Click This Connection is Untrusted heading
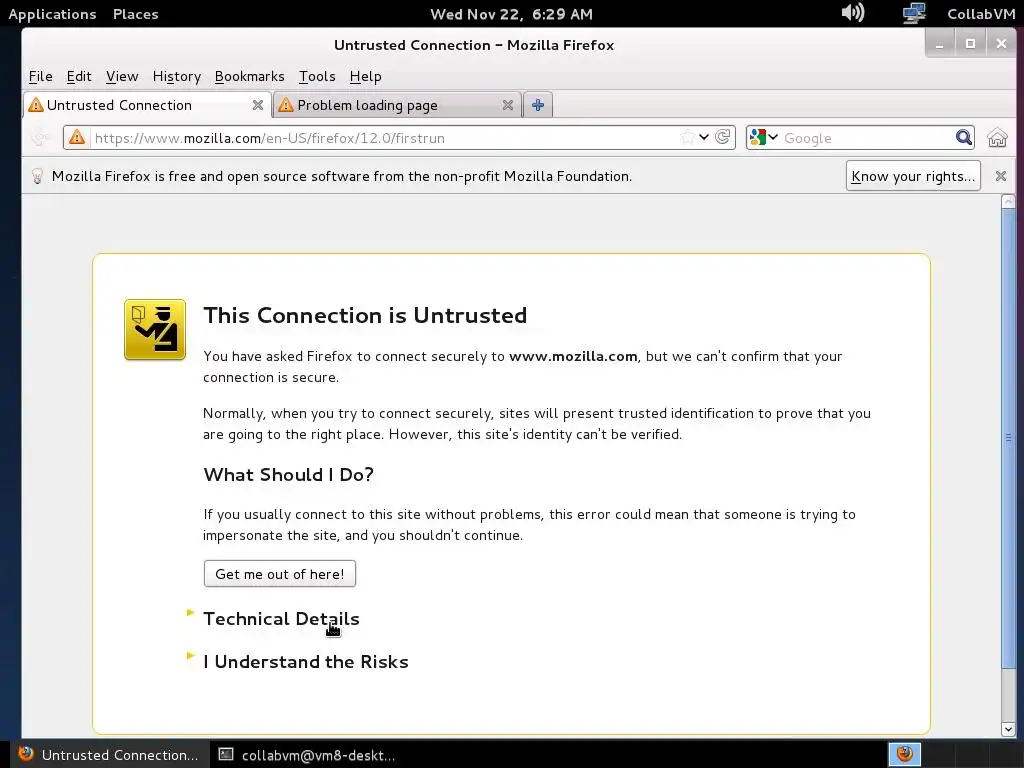The image size is (1024, 768). [x=365, y=315]
